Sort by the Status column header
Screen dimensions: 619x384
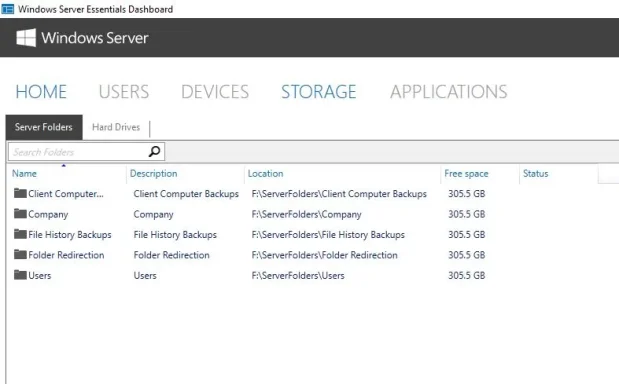[535, 173]
